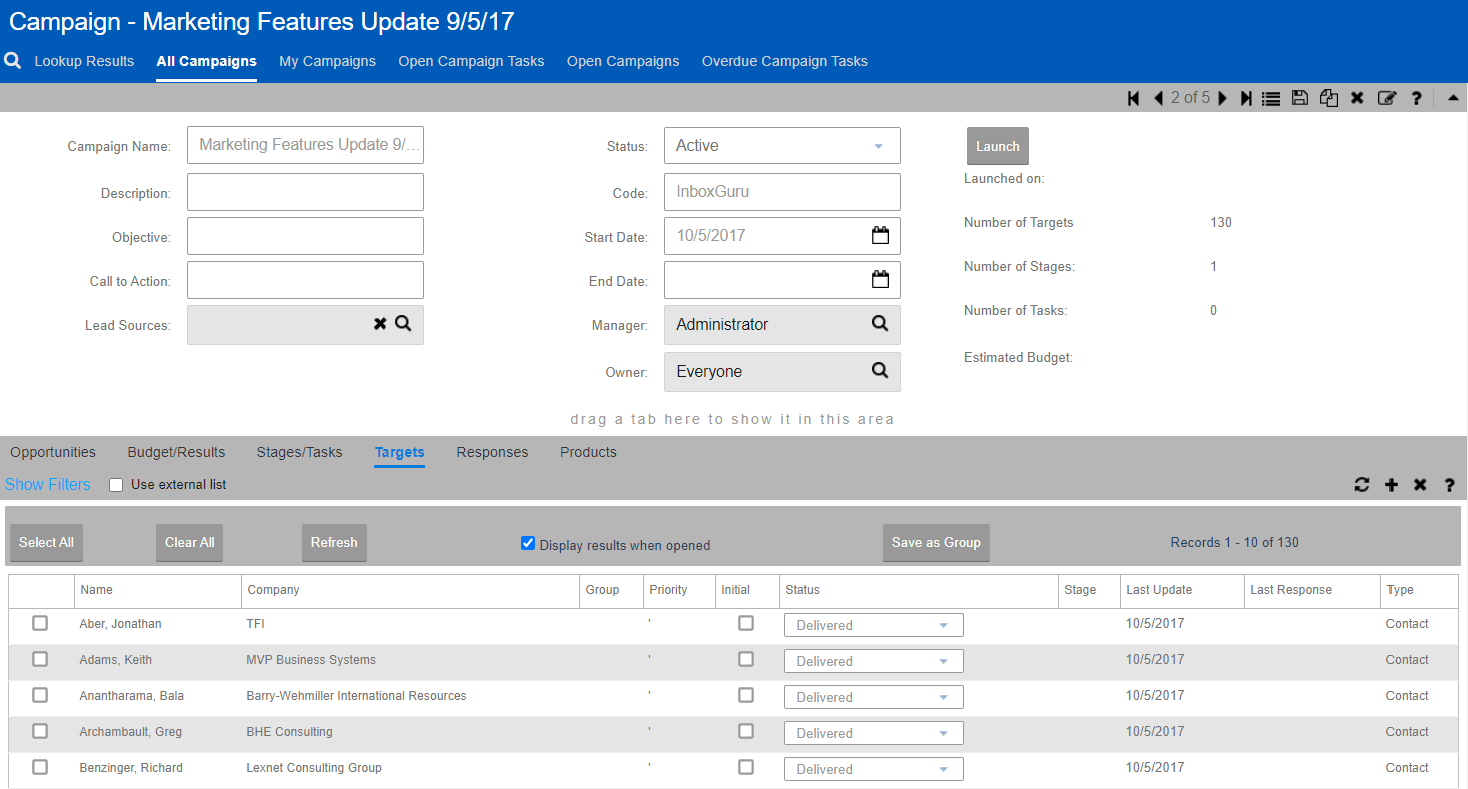Save the campaign with the floppy icon
Viewport: 1468px width, 789px height.
pos(1299,98)
